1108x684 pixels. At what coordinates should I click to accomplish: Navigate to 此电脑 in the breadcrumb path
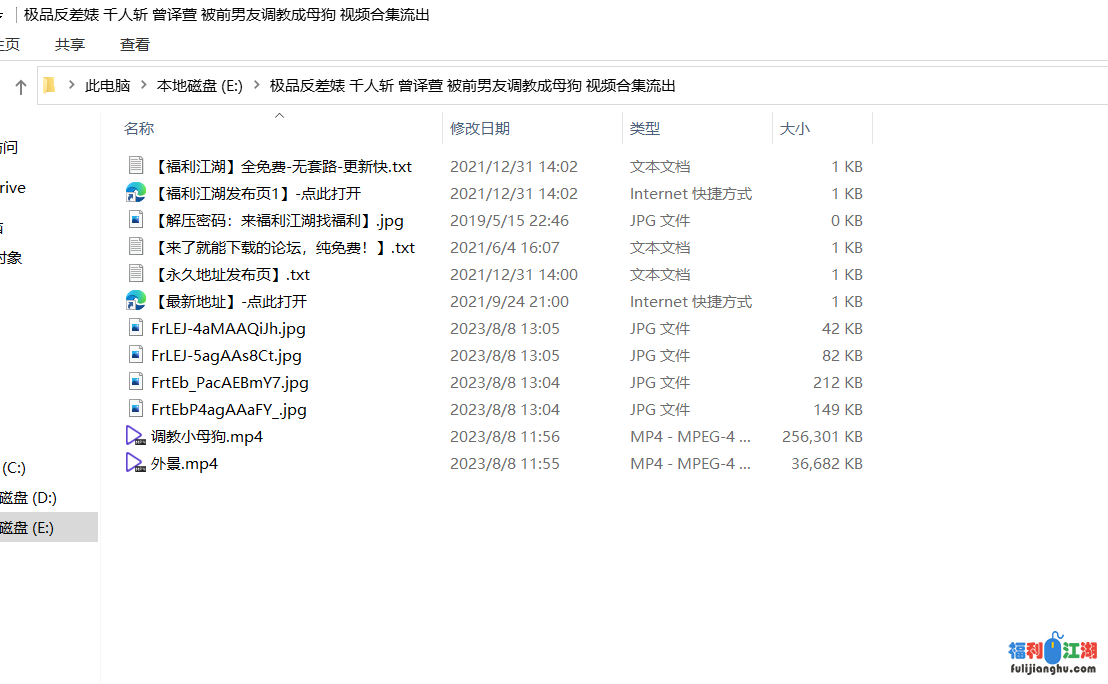click(108, 86)
